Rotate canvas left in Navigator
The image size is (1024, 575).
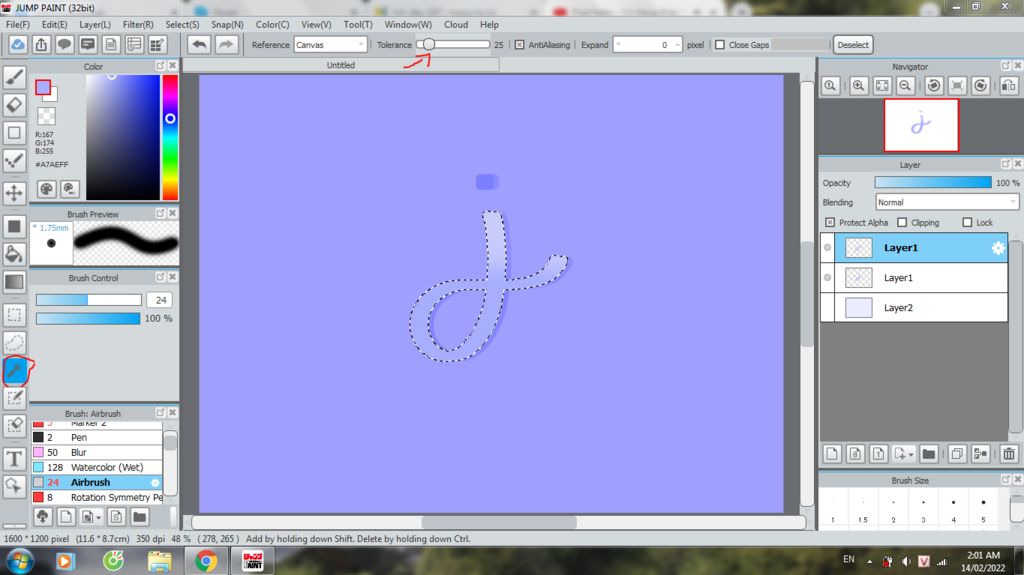point(934,86)
